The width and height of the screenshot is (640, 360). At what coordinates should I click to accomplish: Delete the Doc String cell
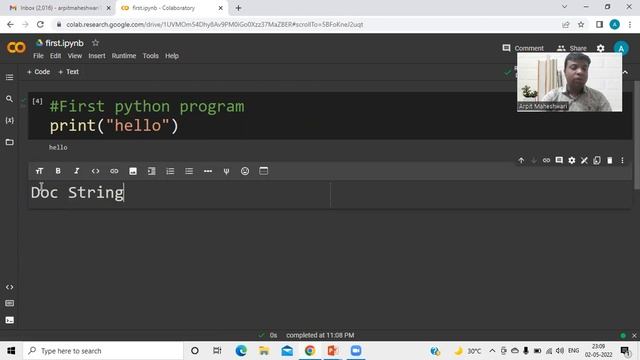(609, 160)
